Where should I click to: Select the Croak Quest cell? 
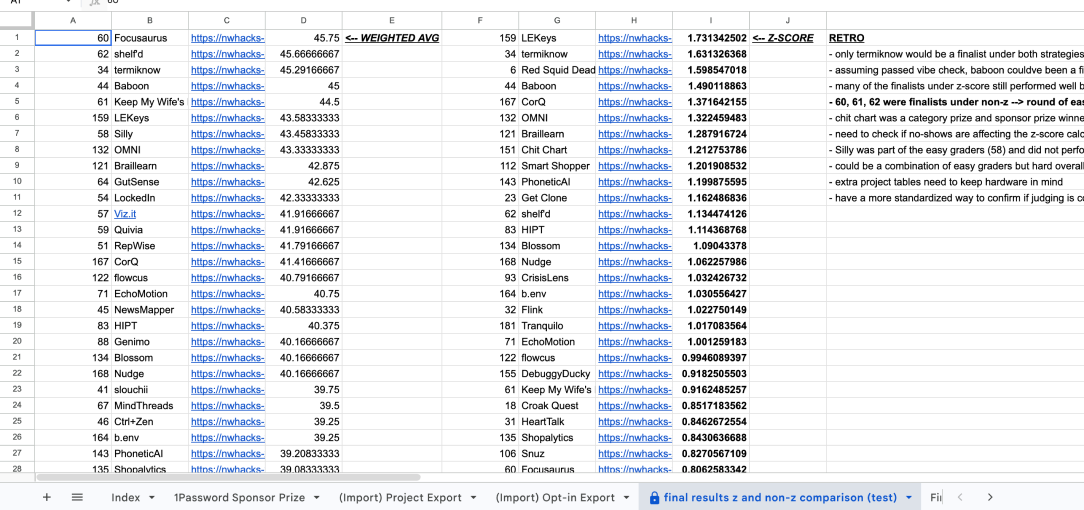coord(557,406)
